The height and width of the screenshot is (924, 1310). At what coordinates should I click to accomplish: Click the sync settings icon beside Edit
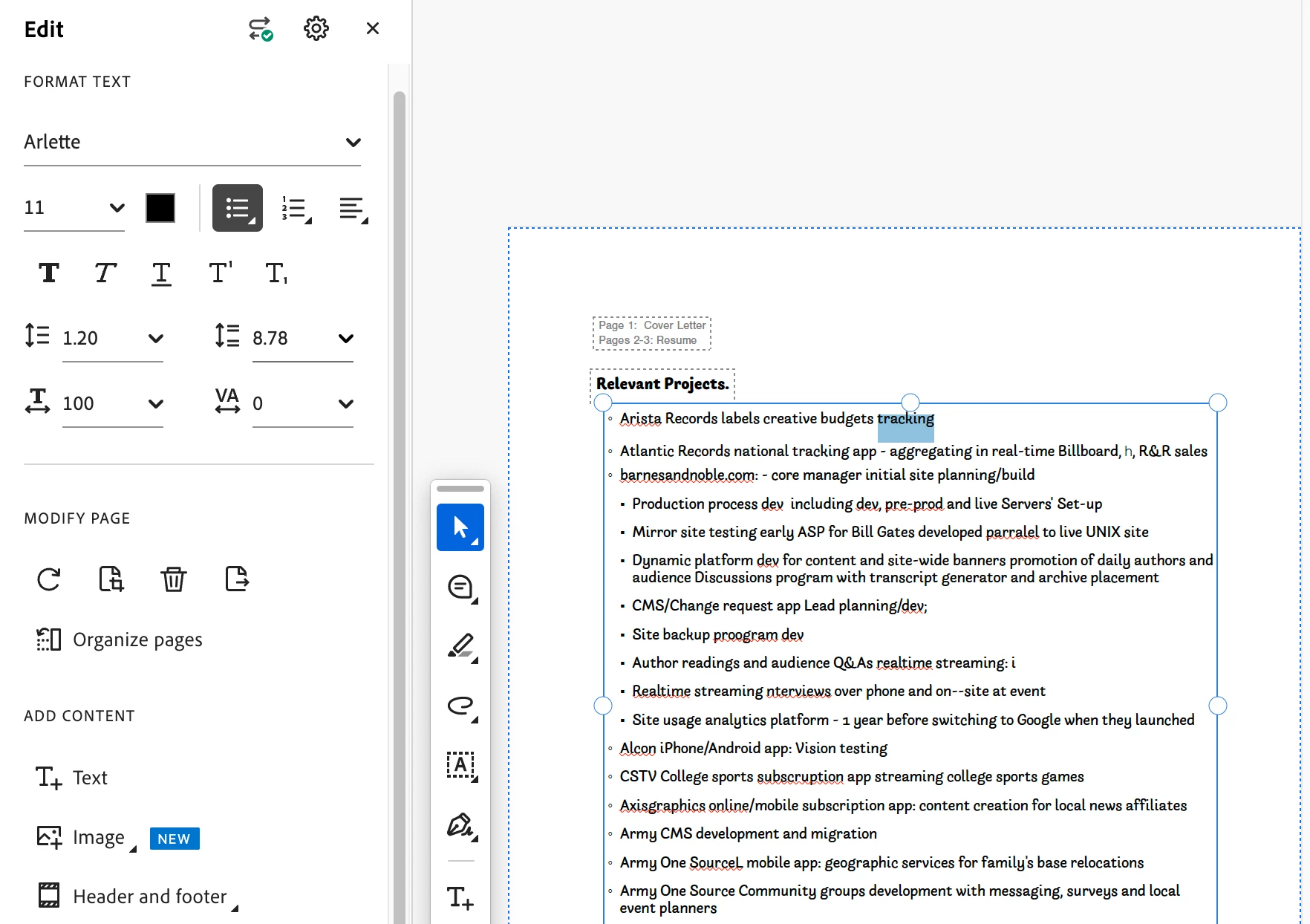point(260,29)
